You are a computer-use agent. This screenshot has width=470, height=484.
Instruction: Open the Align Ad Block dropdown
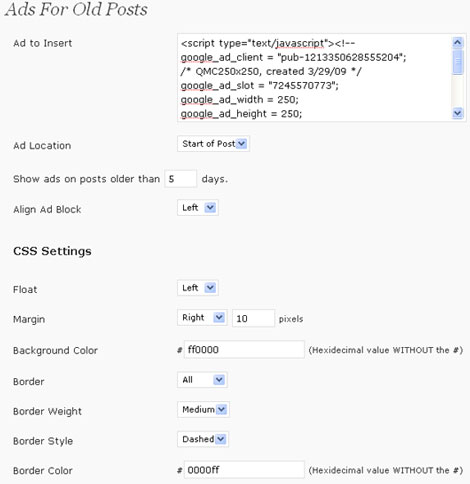[198, 208]
